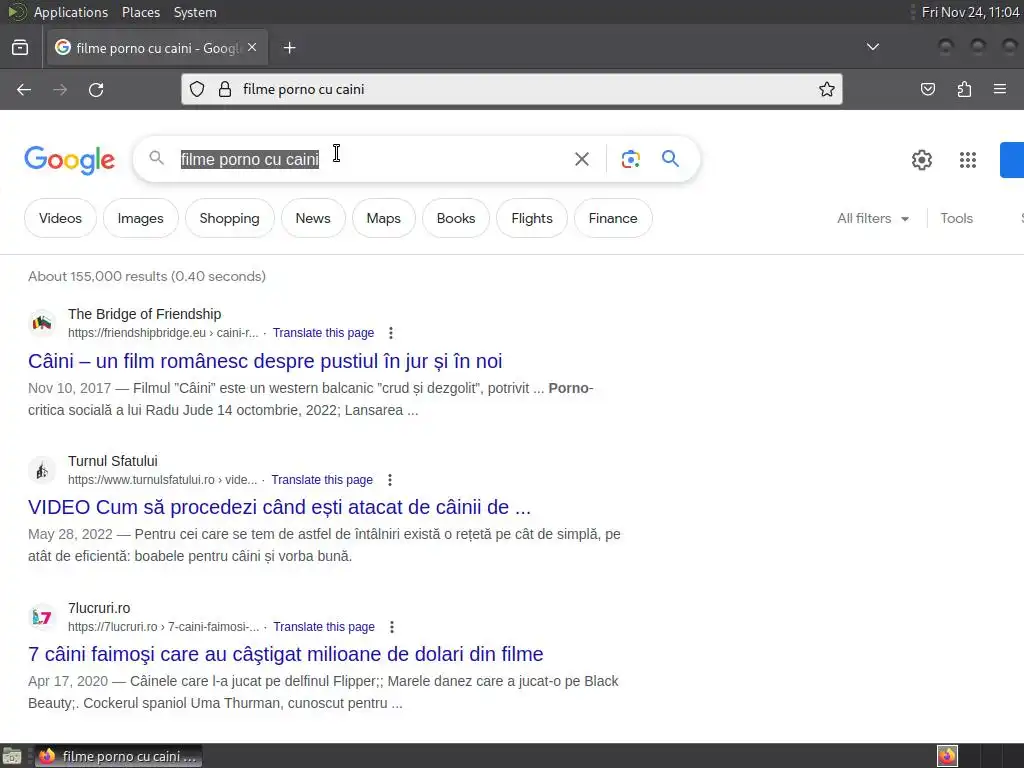This screenshot has width=1024, height=768.
Task: Click the "About 155,000 results" stats text
Action: point(147,276)
